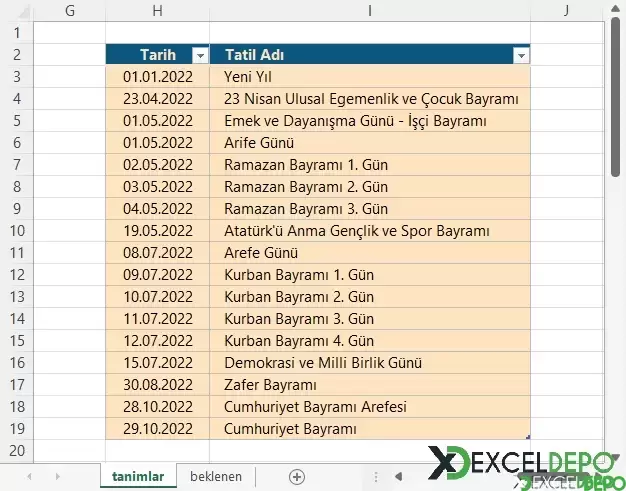The image size is (626, 491).
Task: Select cell with date 09.07.2022
Action: [158, 275]
